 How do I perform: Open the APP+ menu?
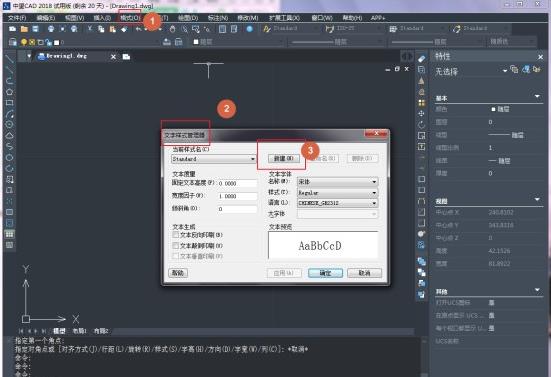pos(378,18)
